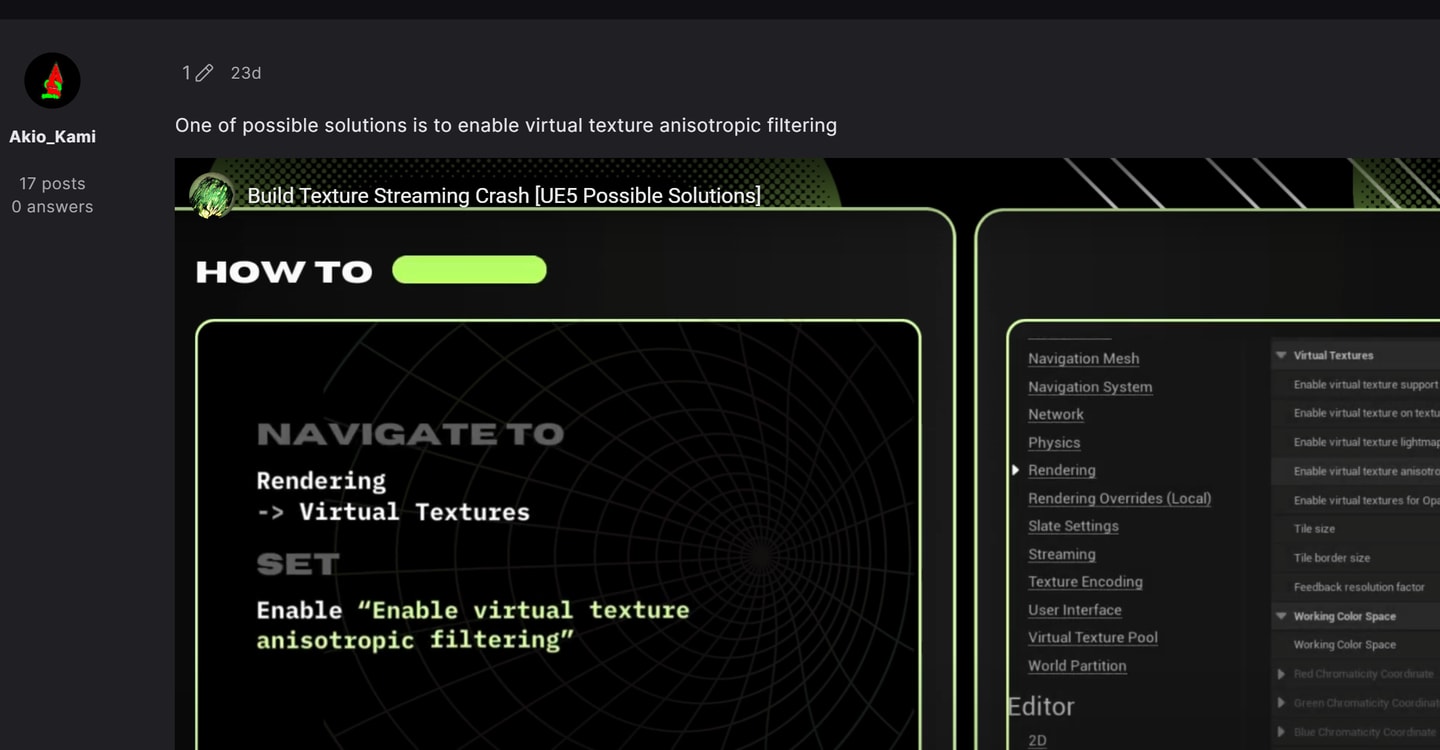Expand the Blue Chromaticity Coordinate row
The width and height of the screenshot is (1440, 750).
click(1281, 732)
